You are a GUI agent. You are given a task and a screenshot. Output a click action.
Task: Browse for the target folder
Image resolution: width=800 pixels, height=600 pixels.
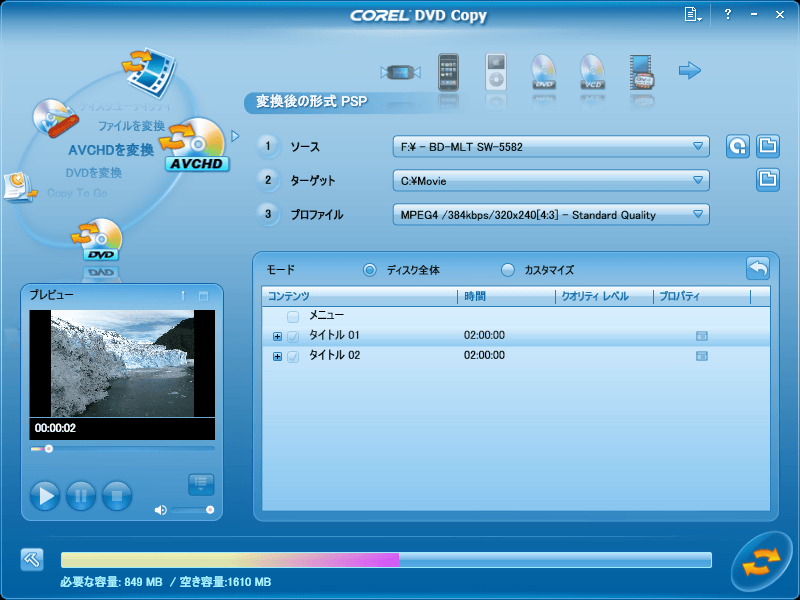click(x=768, y=180)
